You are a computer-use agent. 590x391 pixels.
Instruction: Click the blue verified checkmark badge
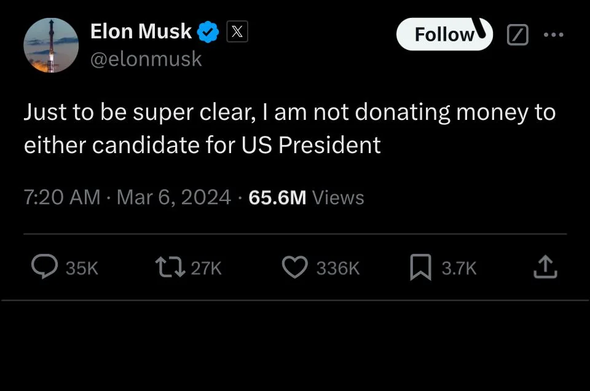(208, 32)
